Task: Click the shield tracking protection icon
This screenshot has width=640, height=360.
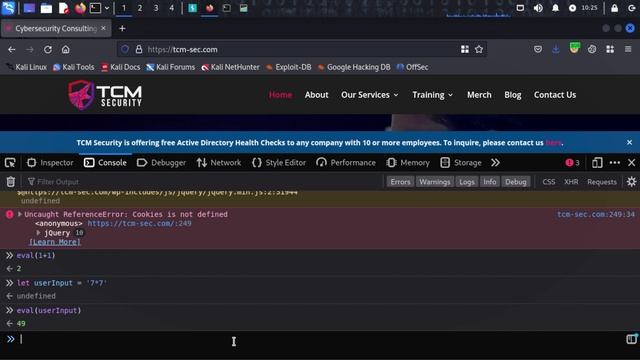Action: coord(125,49)
